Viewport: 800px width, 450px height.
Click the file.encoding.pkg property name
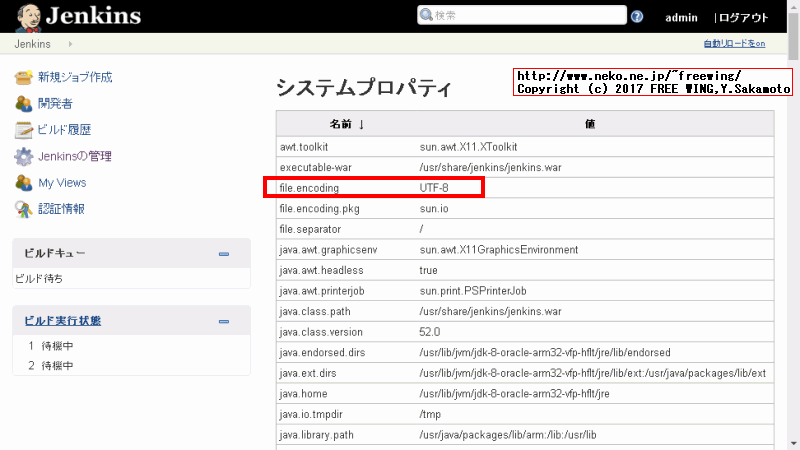pyautogui.click(x=319, y=209)
